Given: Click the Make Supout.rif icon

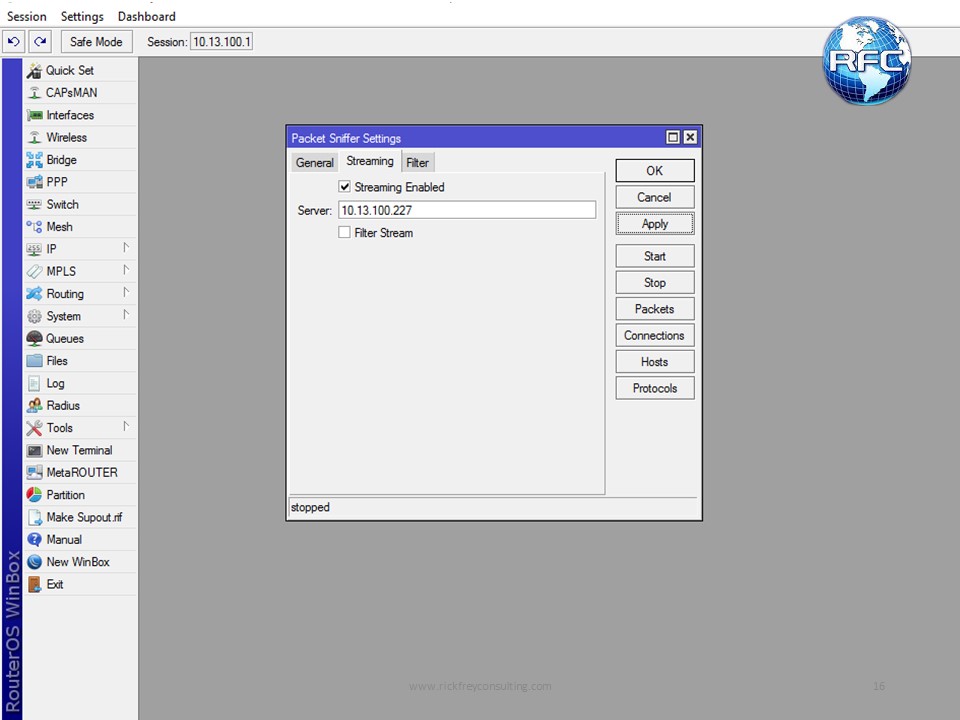Looking at the screenshot, I should 34,517.
